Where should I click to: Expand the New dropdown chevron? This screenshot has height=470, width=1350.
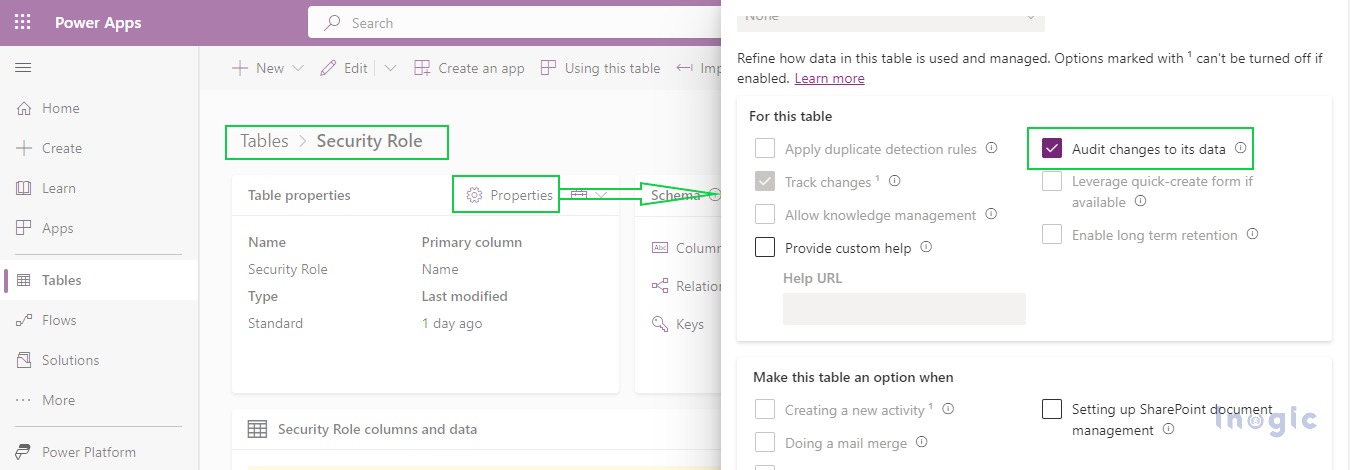tap(298, 68)
